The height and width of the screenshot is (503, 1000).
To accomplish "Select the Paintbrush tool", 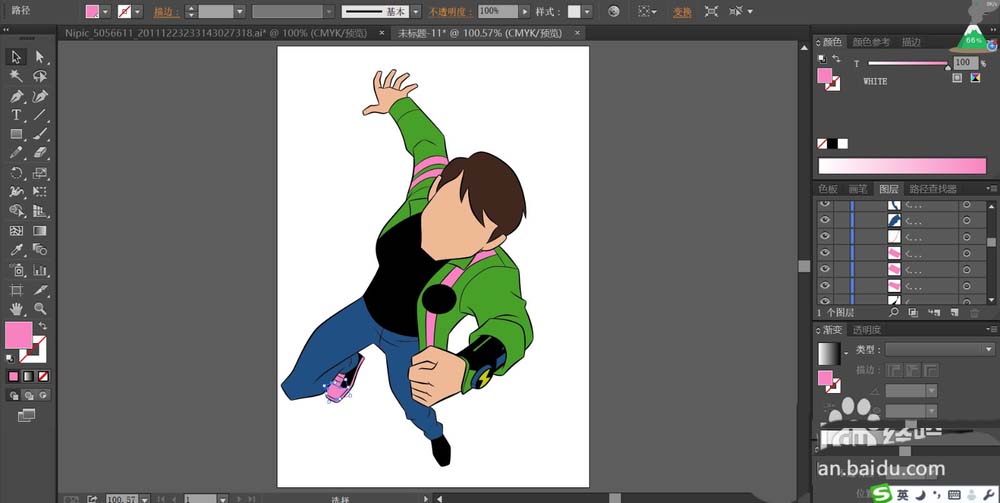I will click(40, 134).
